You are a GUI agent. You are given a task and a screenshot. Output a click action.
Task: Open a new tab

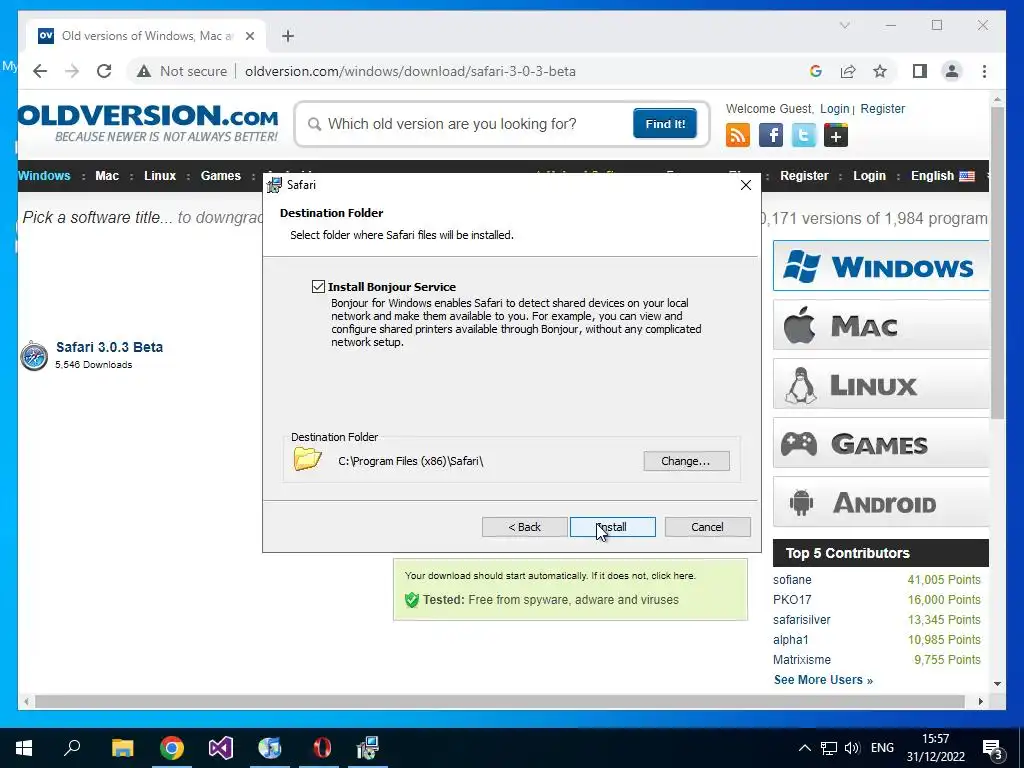[x=288, y=36]
